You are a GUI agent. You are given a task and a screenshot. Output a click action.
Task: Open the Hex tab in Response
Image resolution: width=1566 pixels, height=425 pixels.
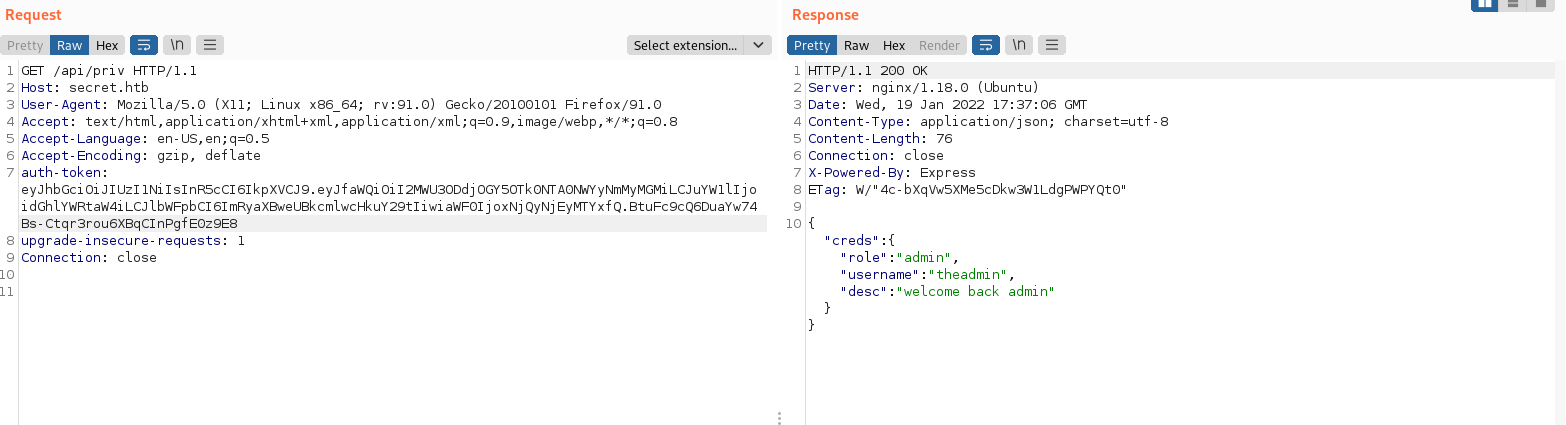894,45
